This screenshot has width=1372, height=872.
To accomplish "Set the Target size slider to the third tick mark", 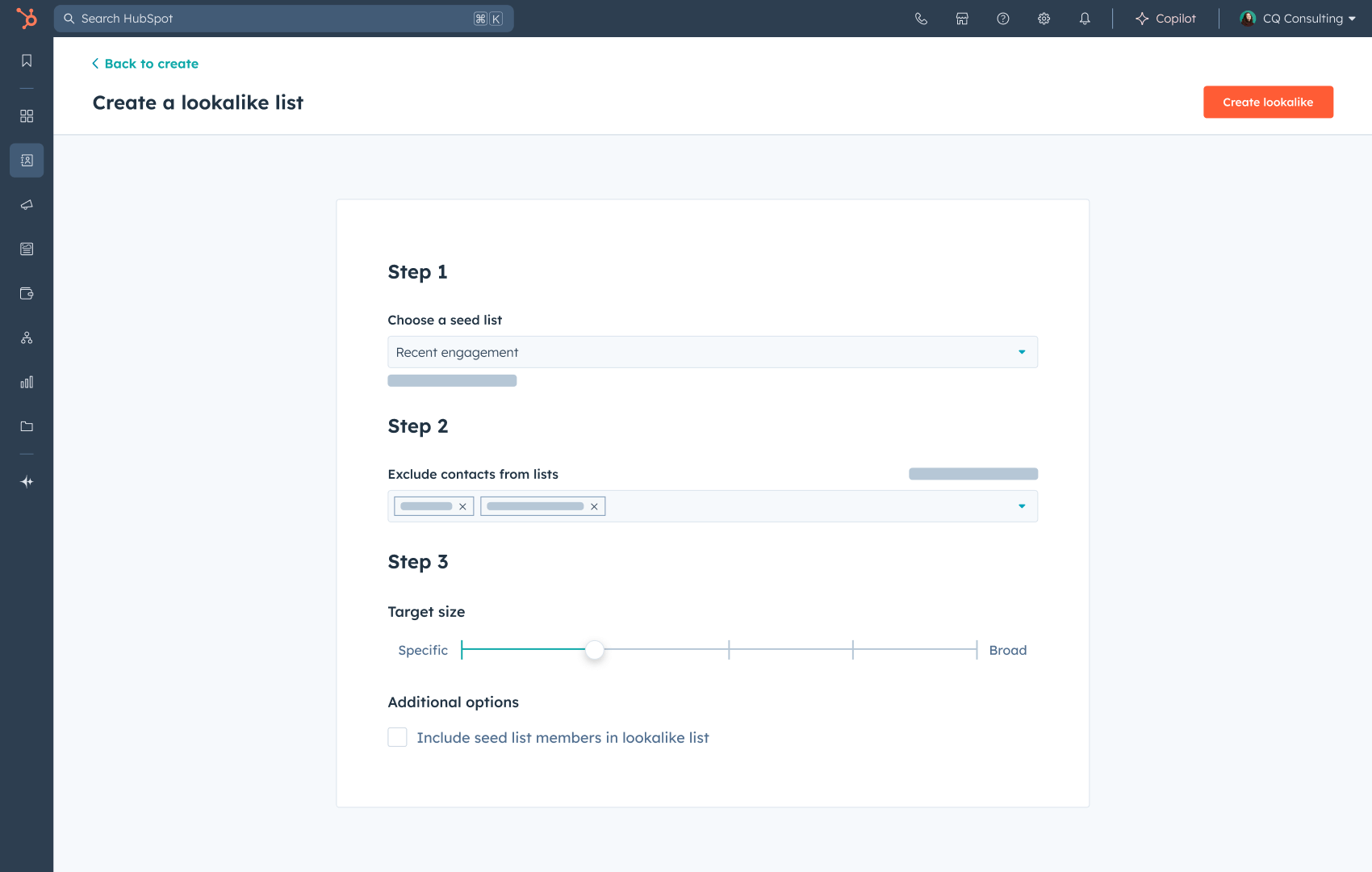I will click(729, 650).
